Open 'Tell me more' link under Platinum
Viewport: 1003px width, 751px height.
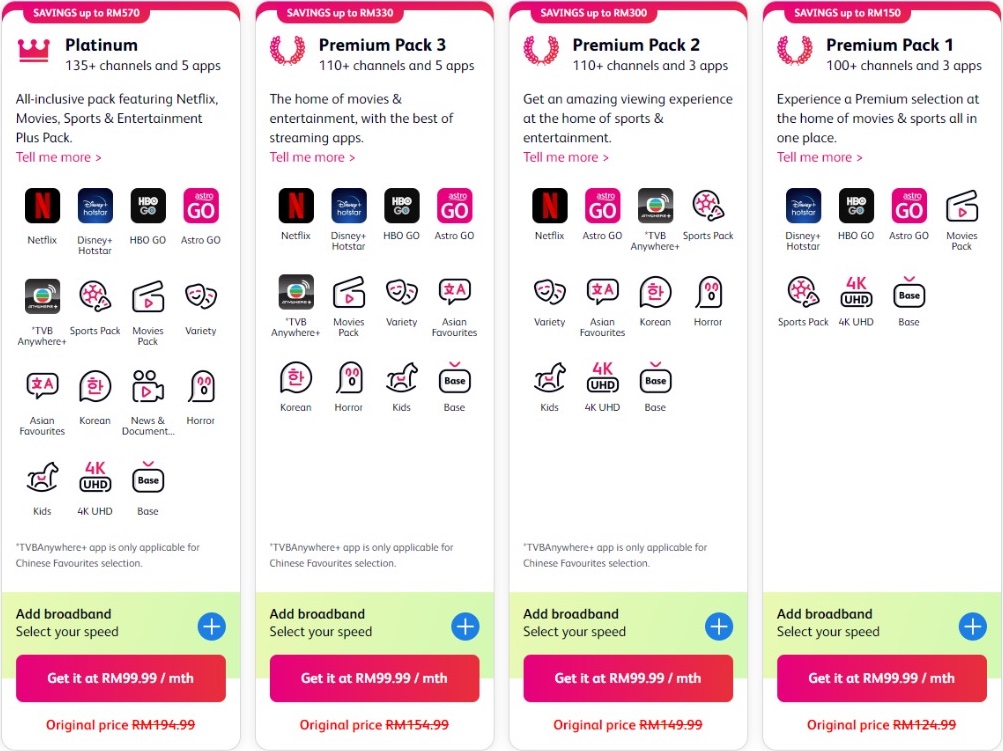tap(58, 157)
